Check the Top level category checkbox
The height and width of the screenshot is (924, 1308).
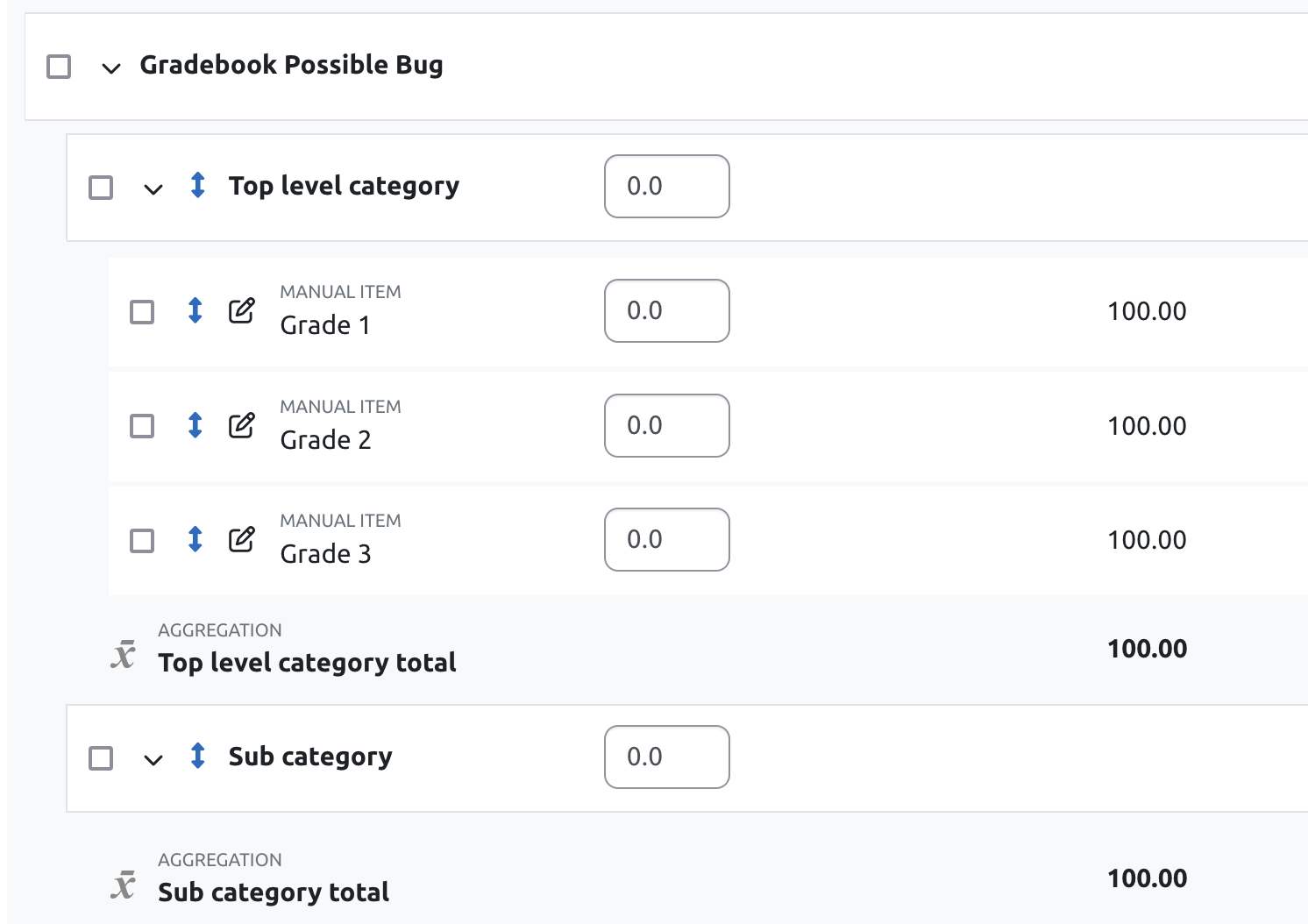[101, 188]
